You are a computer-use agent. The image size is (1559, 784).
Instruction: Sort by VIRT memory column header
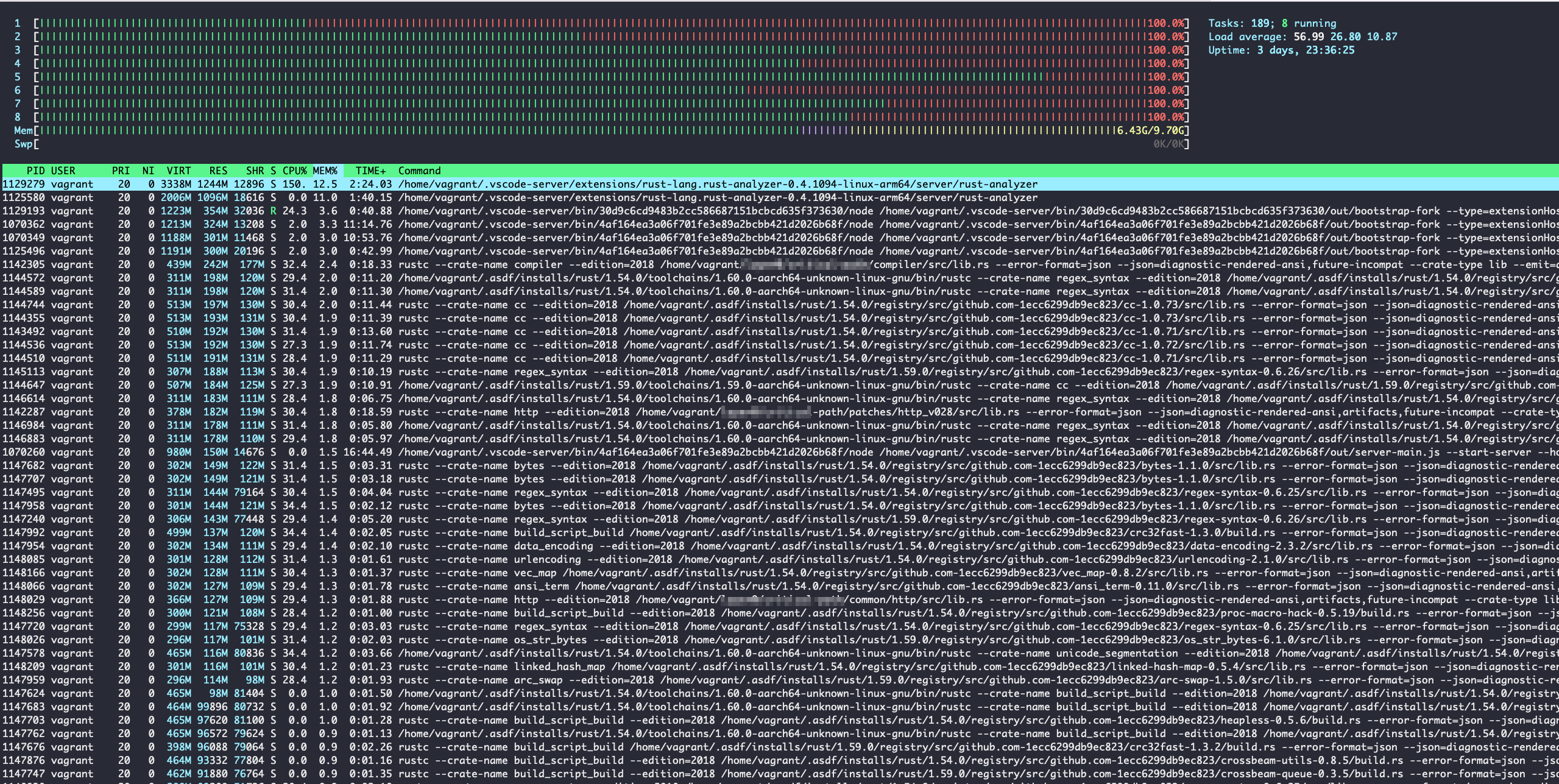(x=179, y=171)
